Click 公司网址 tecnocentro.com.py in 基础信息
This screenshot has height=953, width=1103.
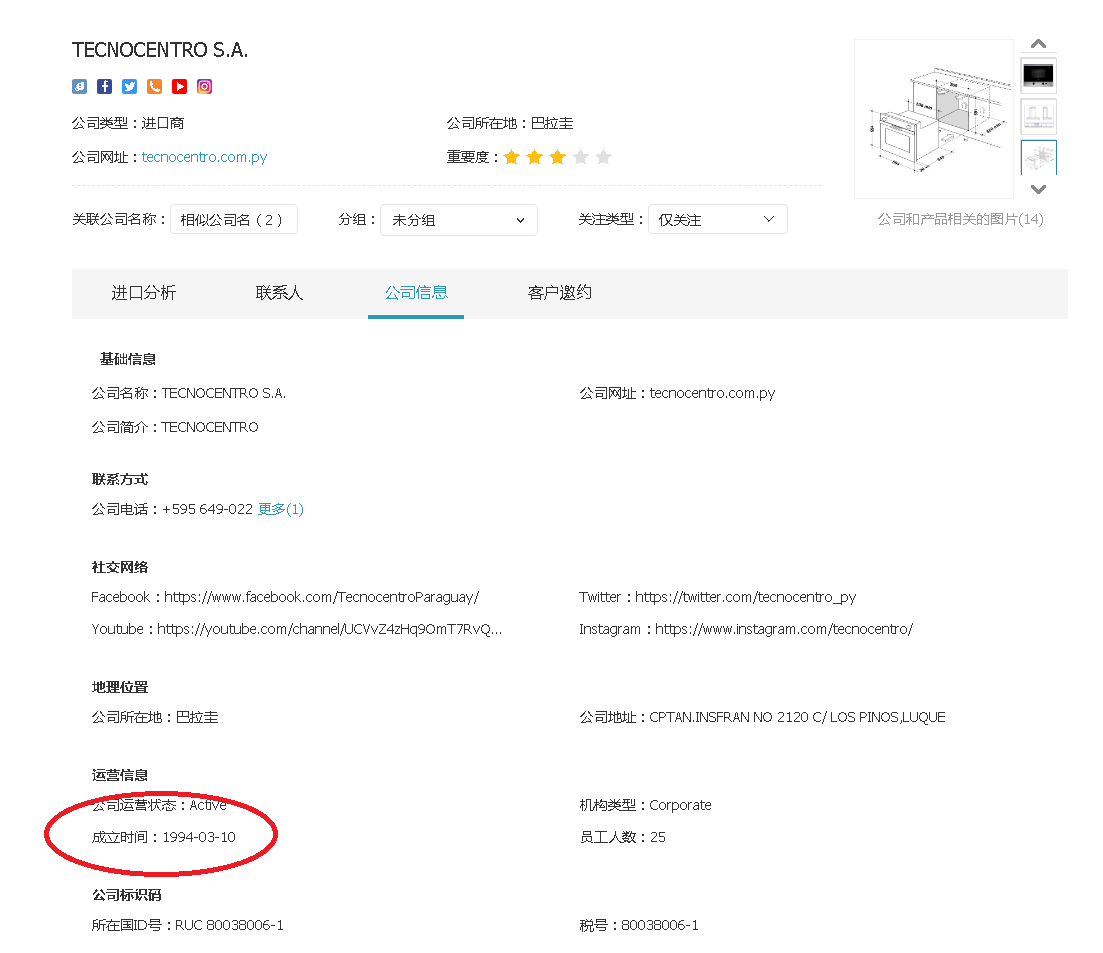[x=677, y=393]
